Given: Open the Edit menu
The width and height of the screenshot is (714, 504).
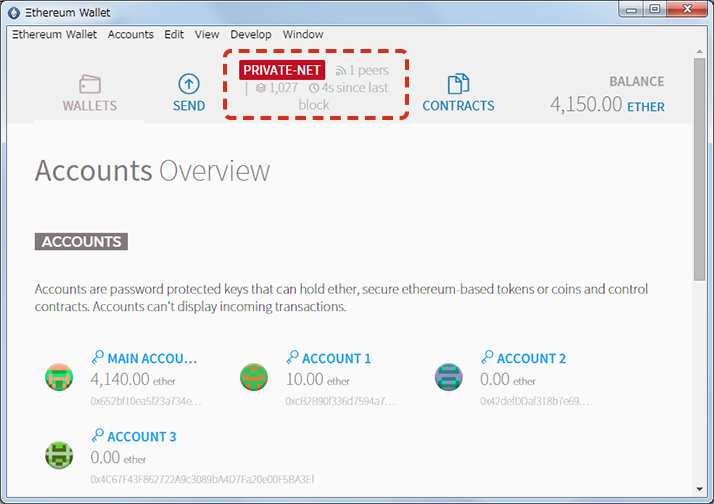Looking at the screenshot, I should coord(174,35).
